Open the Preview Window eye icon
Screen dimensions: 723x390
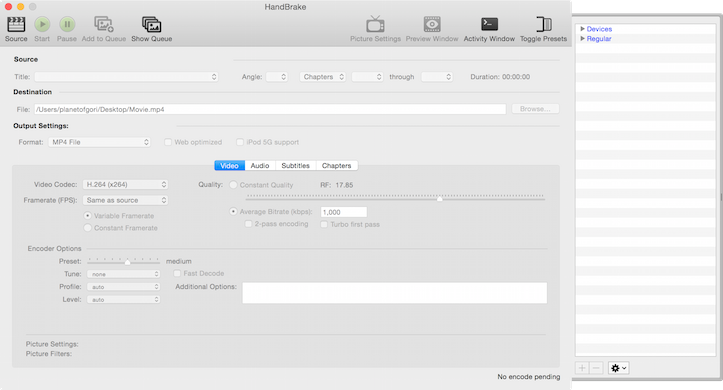pos(432,24)
